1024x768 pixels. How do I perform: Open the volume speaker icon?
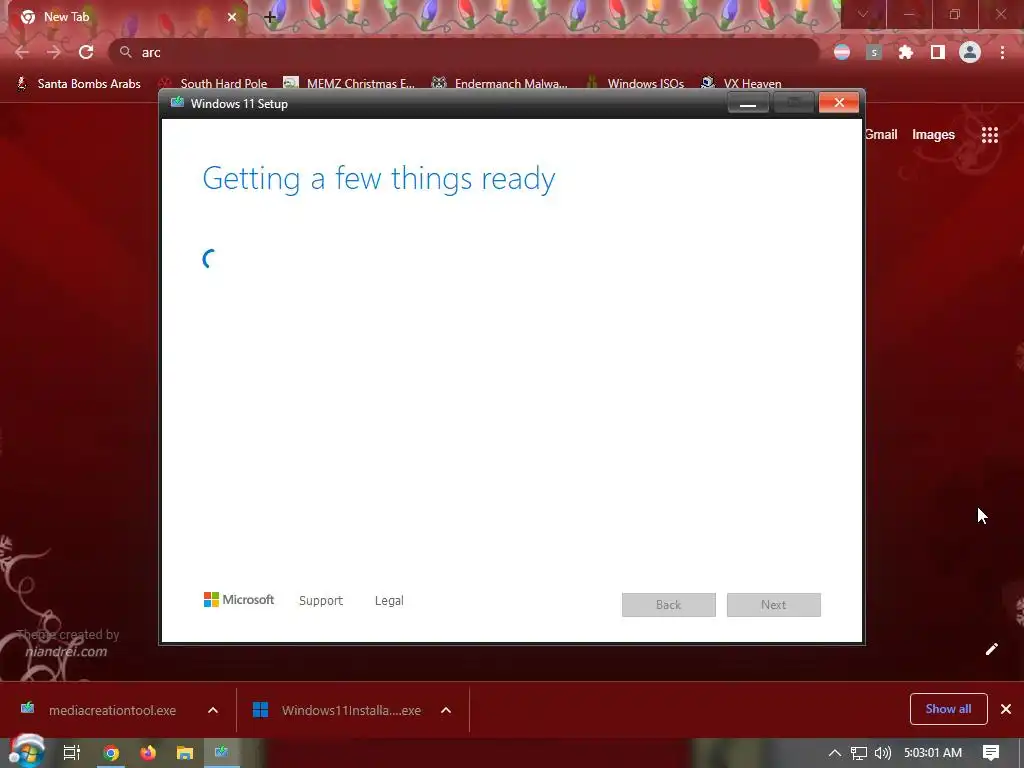882,753
